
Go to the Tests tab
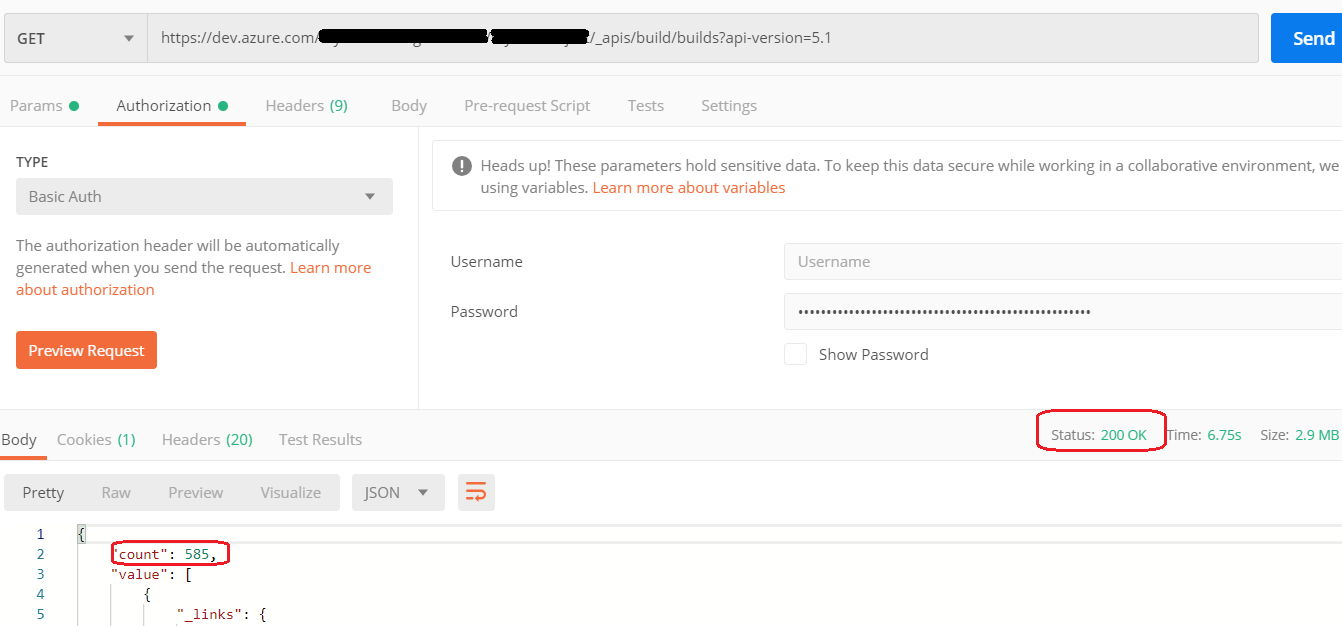645,106
